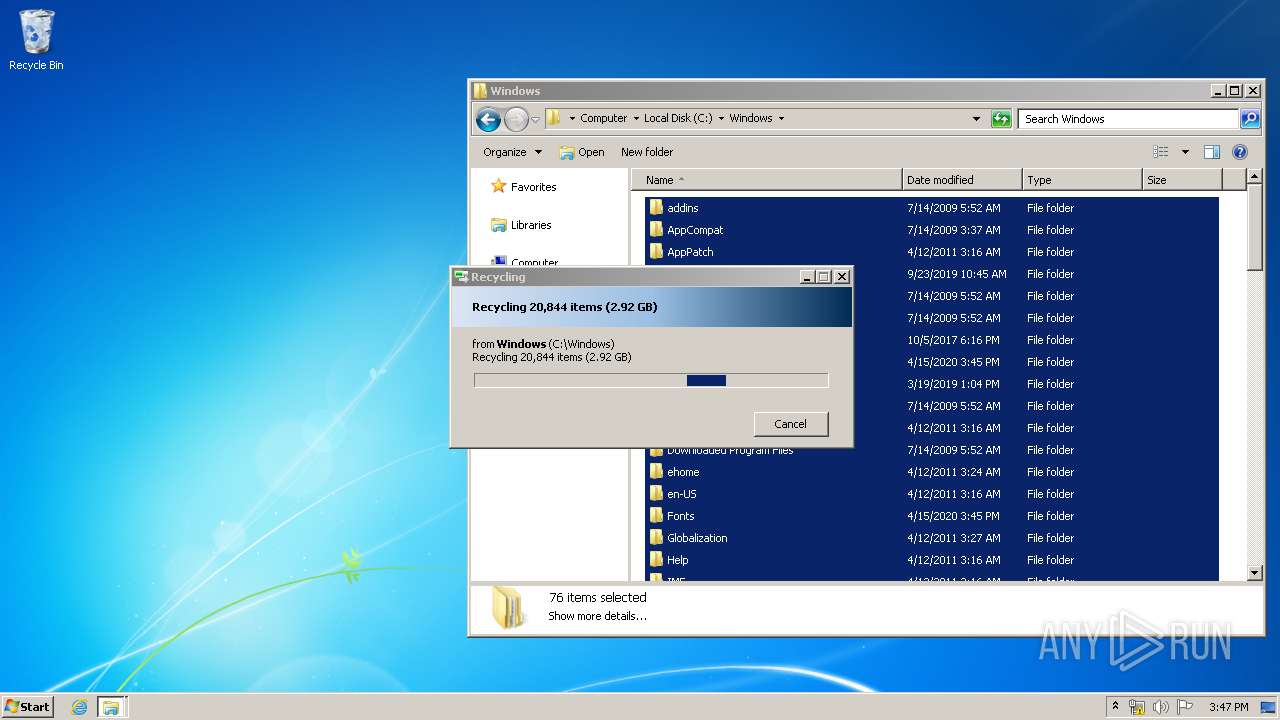1280x720 pixels.
Task: Click the en-US folder icon
Action: click(x=656, y=493)
